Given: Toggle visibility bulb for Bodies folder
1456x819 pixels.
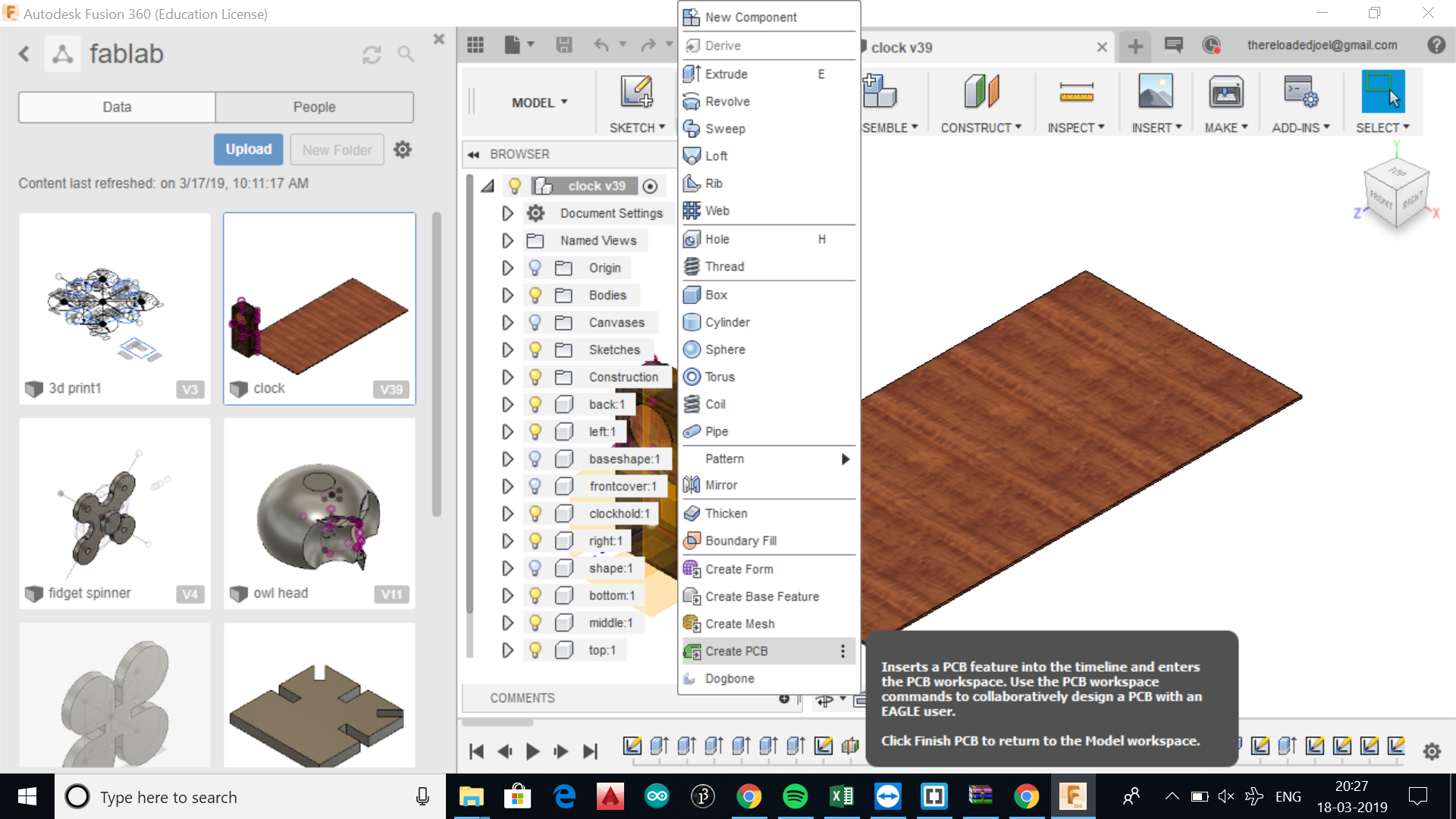Looking at the screenshot, I should (x=535, y=295).
